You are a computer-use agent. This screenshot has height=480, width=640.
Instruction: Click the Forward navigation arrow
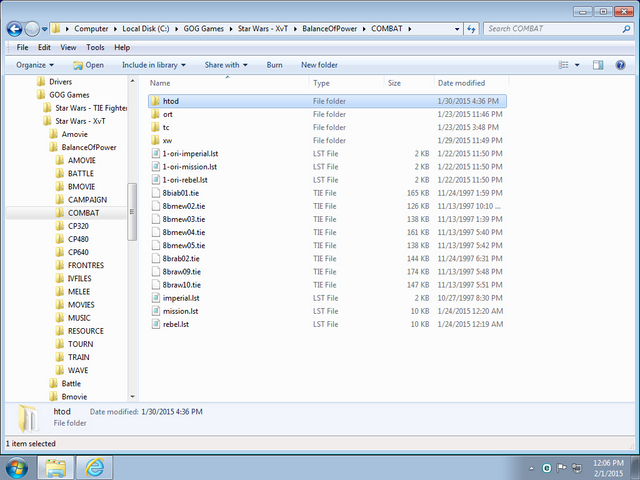point(32,29)
